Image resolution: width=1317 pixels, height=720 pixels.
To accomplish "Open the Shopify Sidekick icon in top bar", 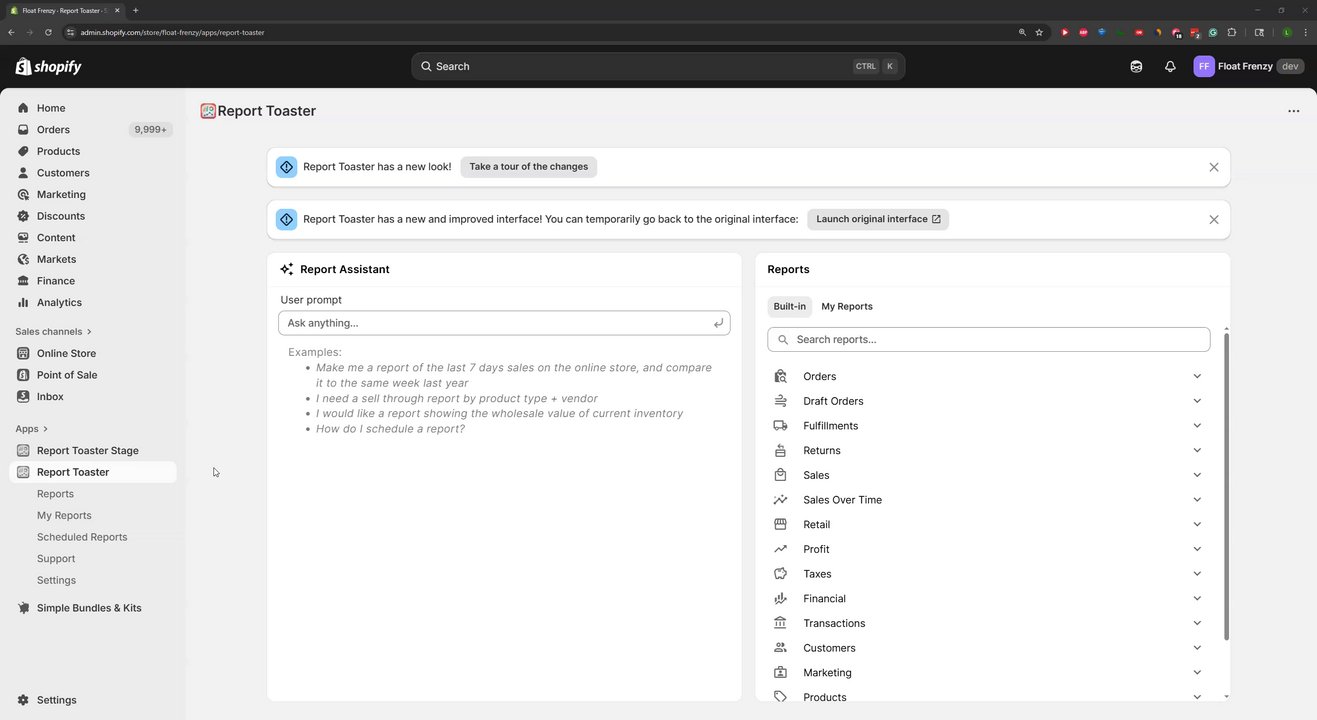I will (x=1136, y=67).
